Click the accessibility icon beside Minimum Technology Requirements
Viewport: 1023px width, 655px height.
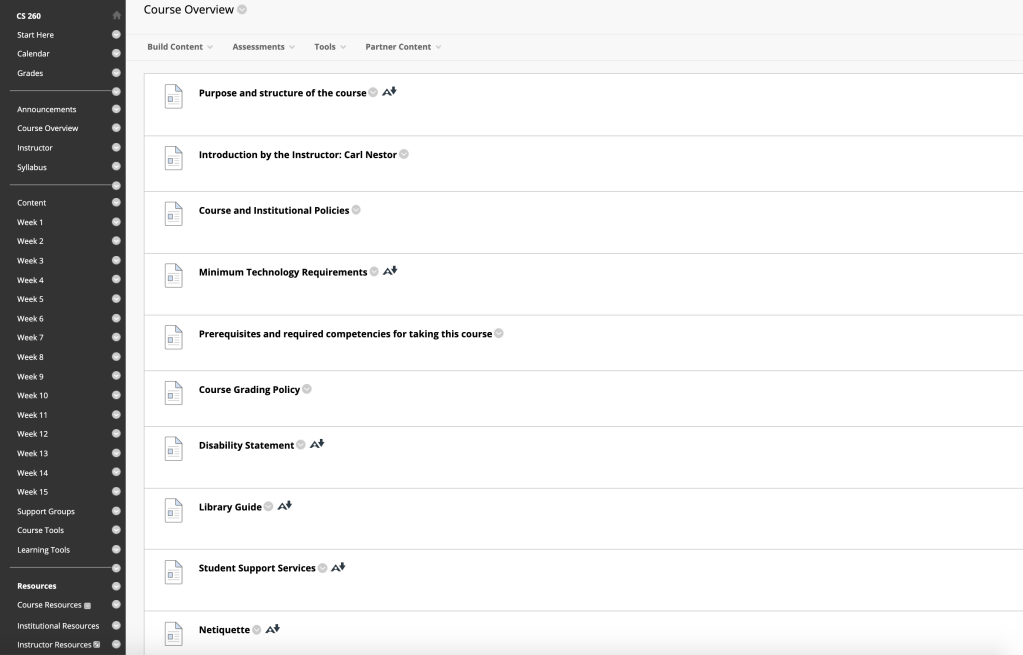[x=390, y=271]
